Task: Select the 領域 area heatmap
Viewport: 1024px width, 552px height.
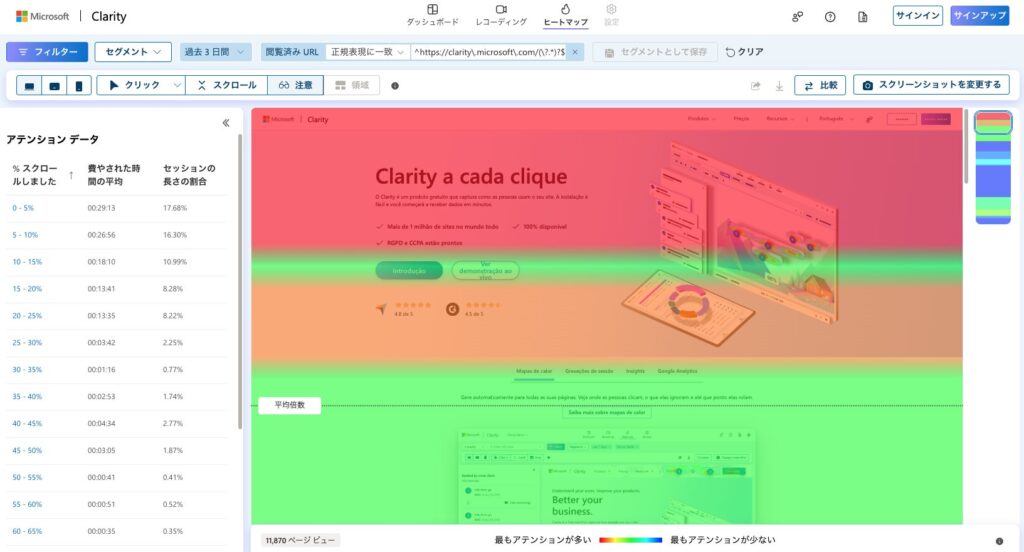Action: [x=352, y=85]
